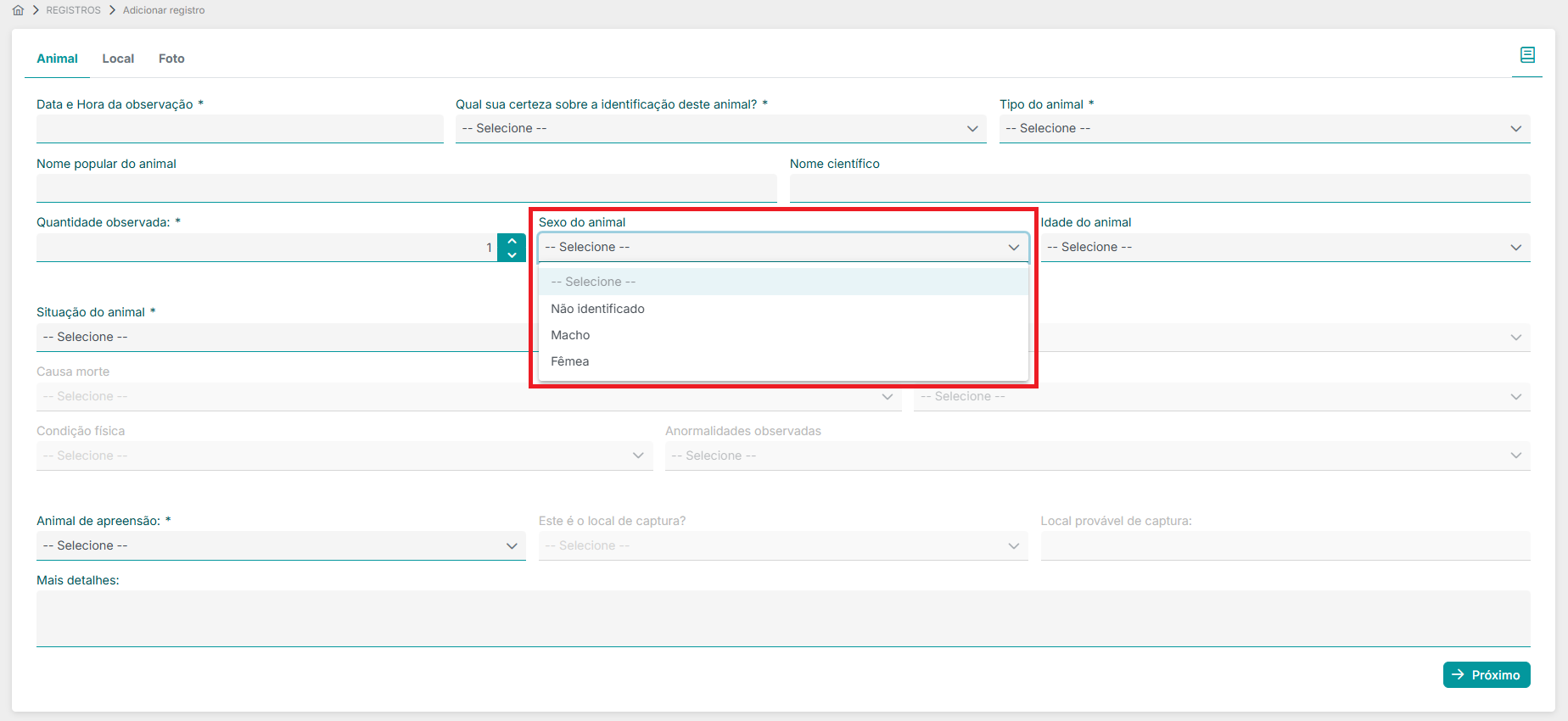Click the Próximo button
Image resolution: width=1568 pixels, height=721 pixels.
point(1486,674)
